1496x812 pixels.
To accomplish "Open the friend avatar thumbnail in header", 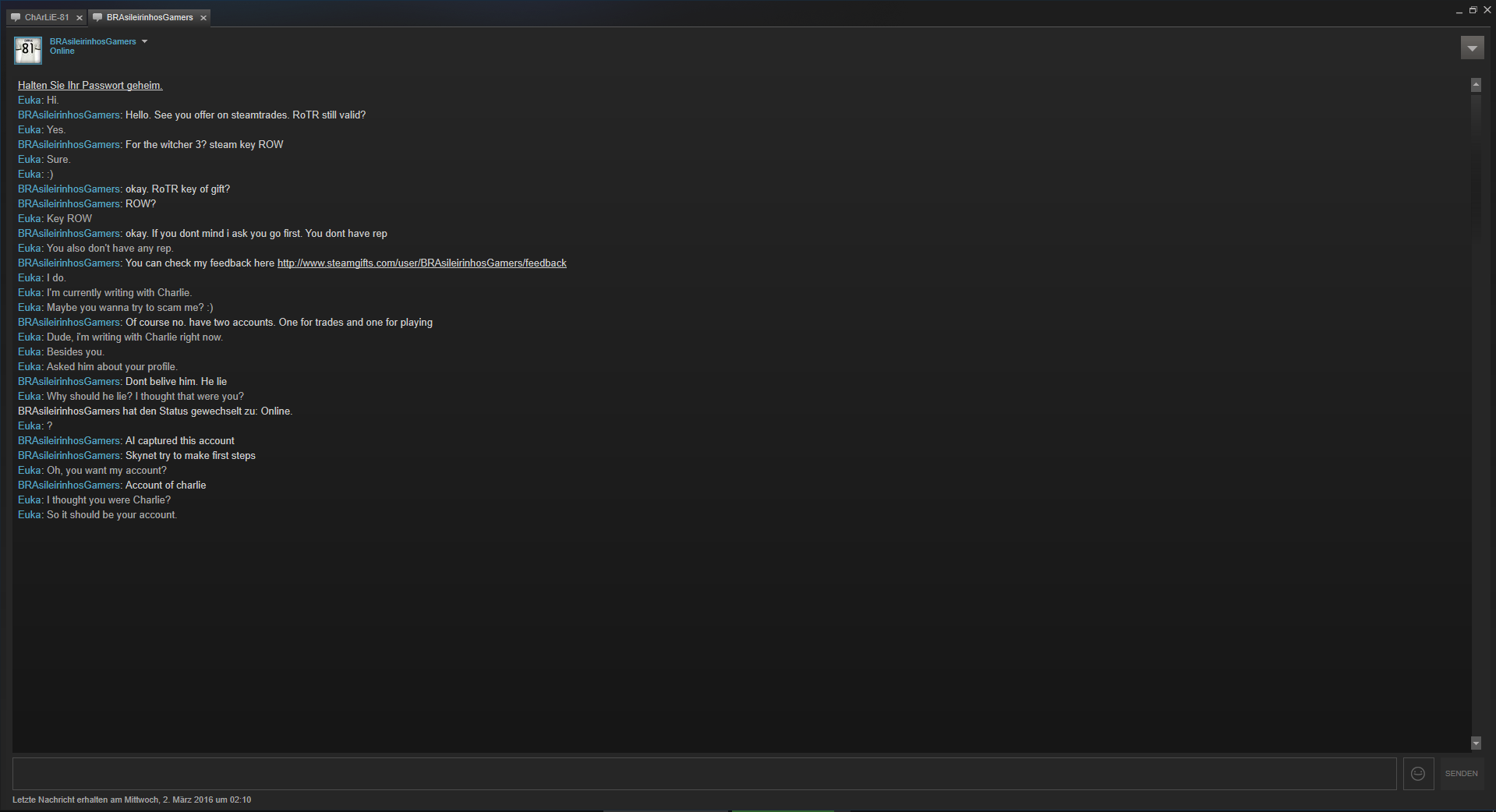I will pyautogui.click(x=28, y=50).
